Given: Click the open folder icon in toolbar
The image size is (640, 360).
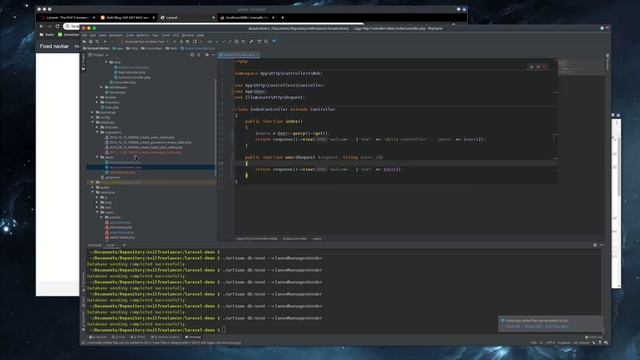Looking at the screenshot, I should (84, 41).
